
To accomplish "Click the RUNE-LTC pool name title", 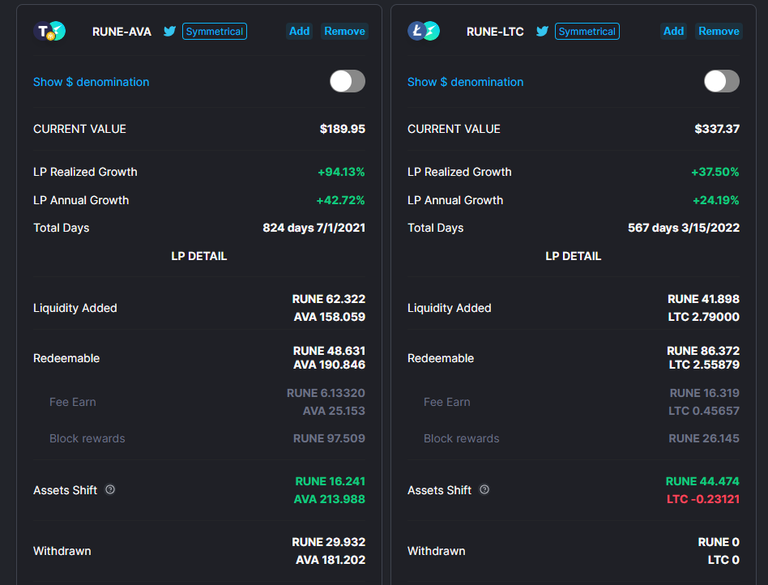I will click(495, 32).
